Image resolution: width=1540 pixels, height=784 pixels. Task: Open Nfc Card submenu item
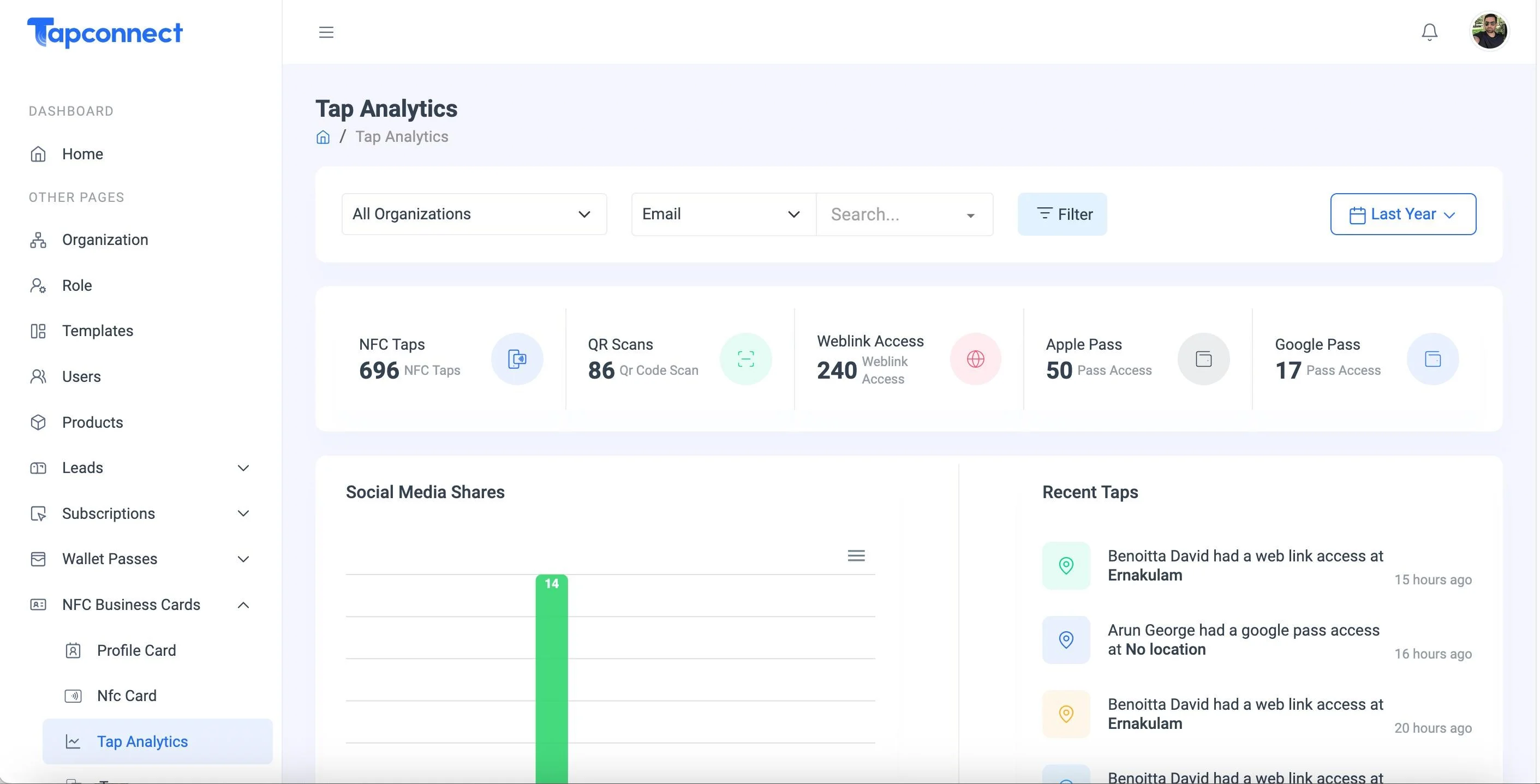pyautogui.click(x=127, y=696)
